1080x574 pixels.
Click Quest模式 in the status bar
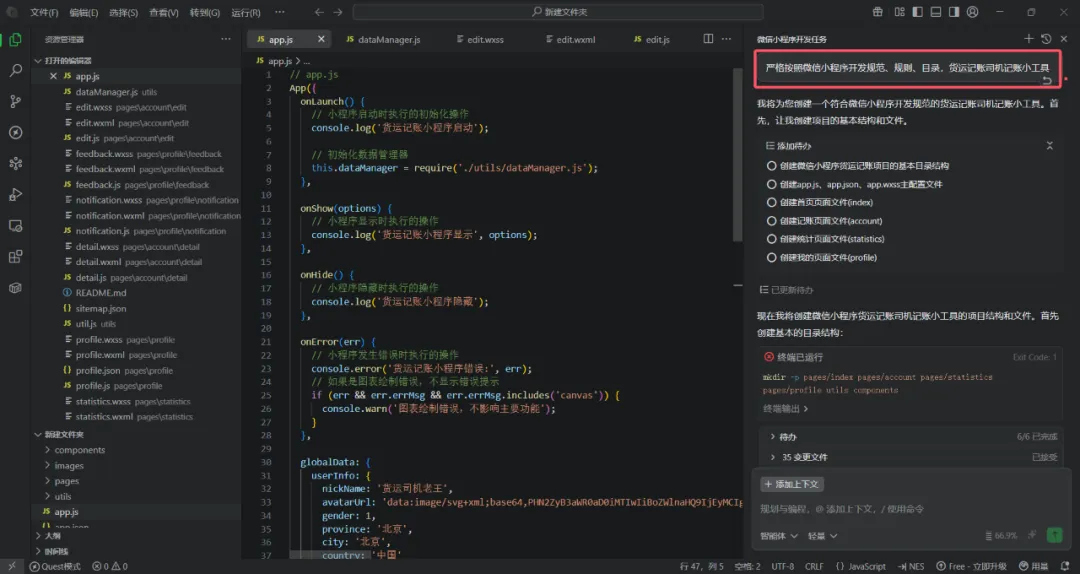54,566
